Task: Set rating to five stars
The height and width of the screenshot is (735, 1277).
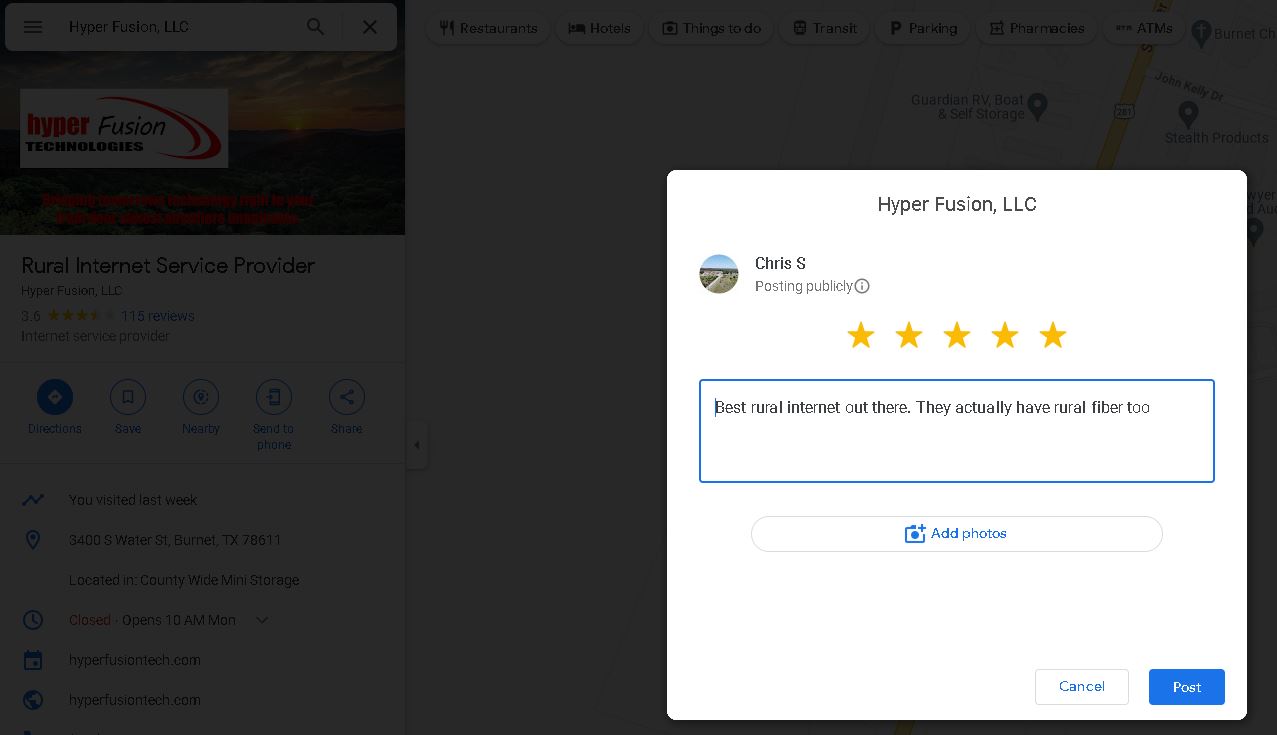Action: pos(1053,335)
